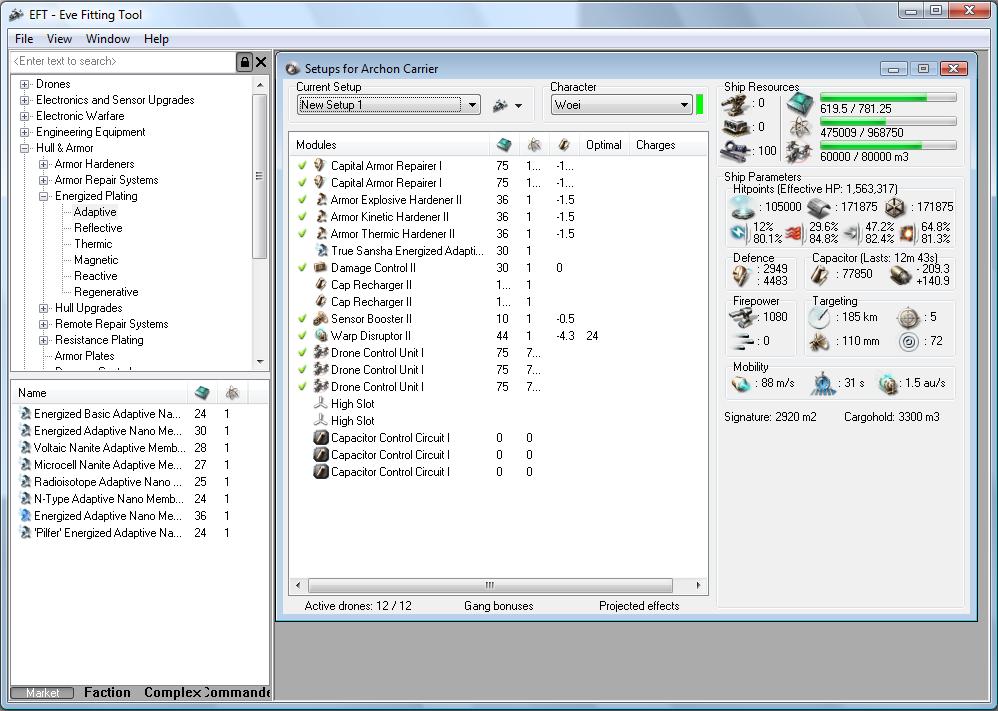Click the calibration icon showing 100
998x711 pixels.
click(734, 151)
